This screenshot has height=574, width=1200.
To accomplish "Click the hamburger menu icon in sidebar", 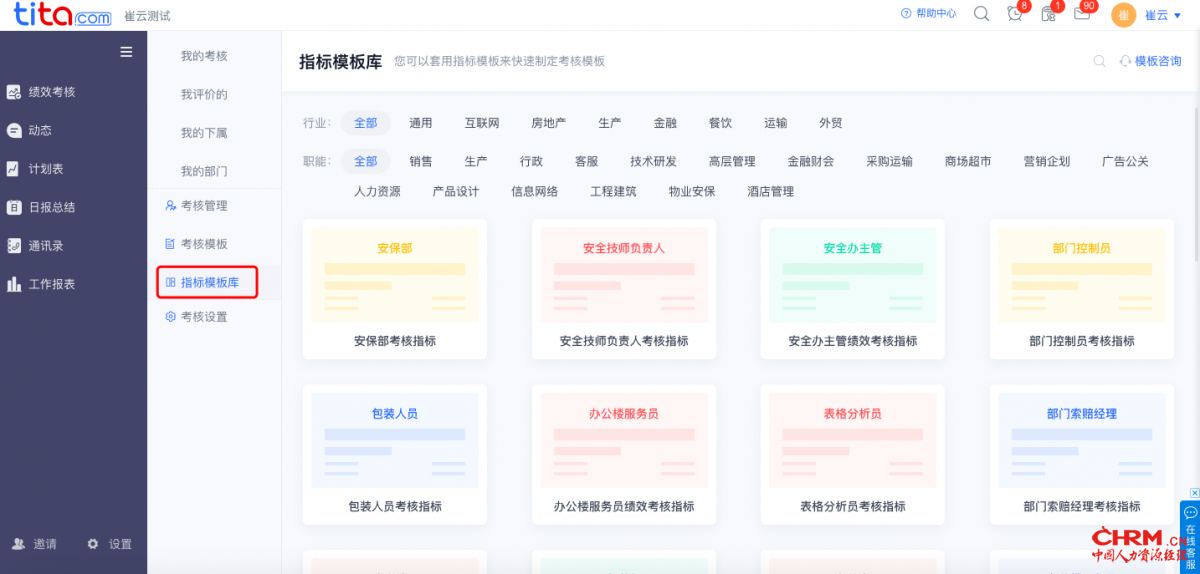I will tap(126, 52).
